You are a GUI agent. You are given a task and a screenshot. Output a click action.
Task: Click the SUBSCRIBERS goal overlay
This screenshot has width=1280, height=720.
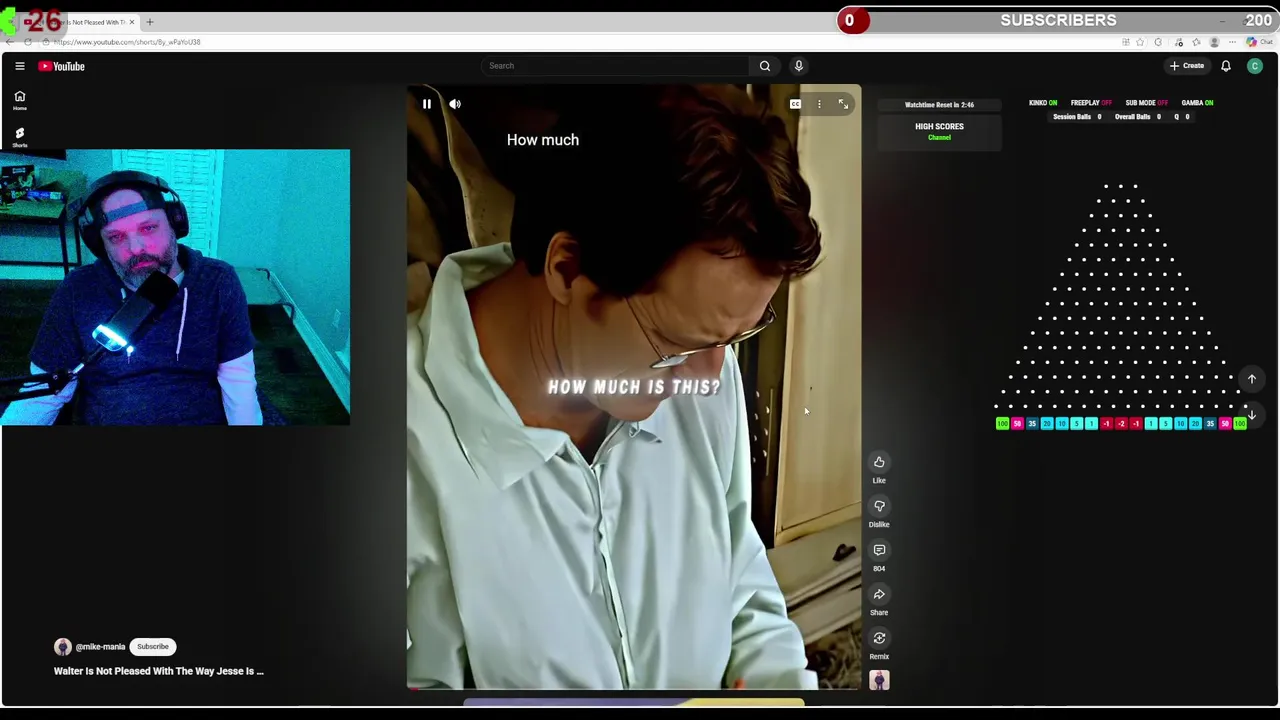tap(1058, 20)
